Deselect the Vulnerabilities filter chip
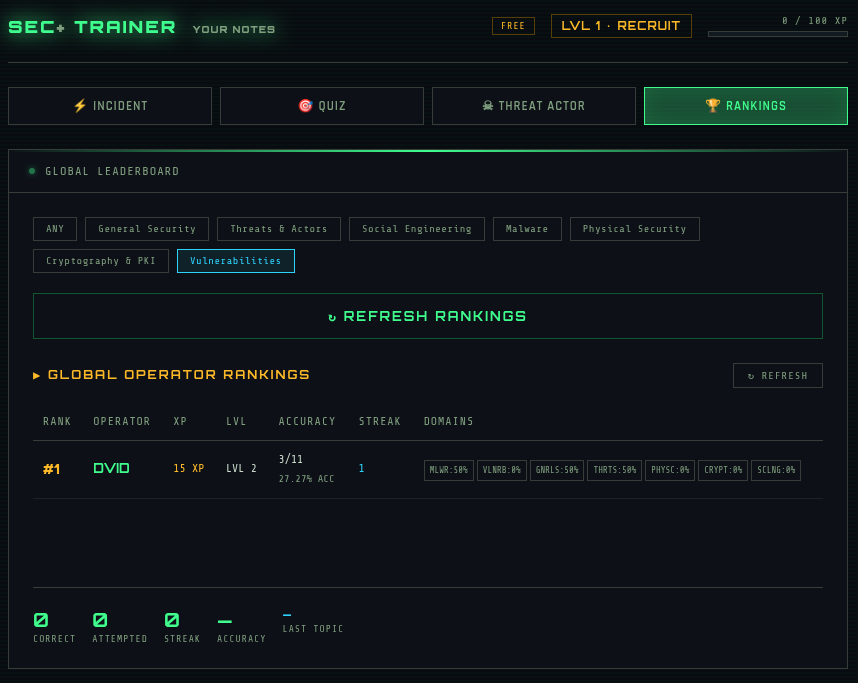 [236, 261]
